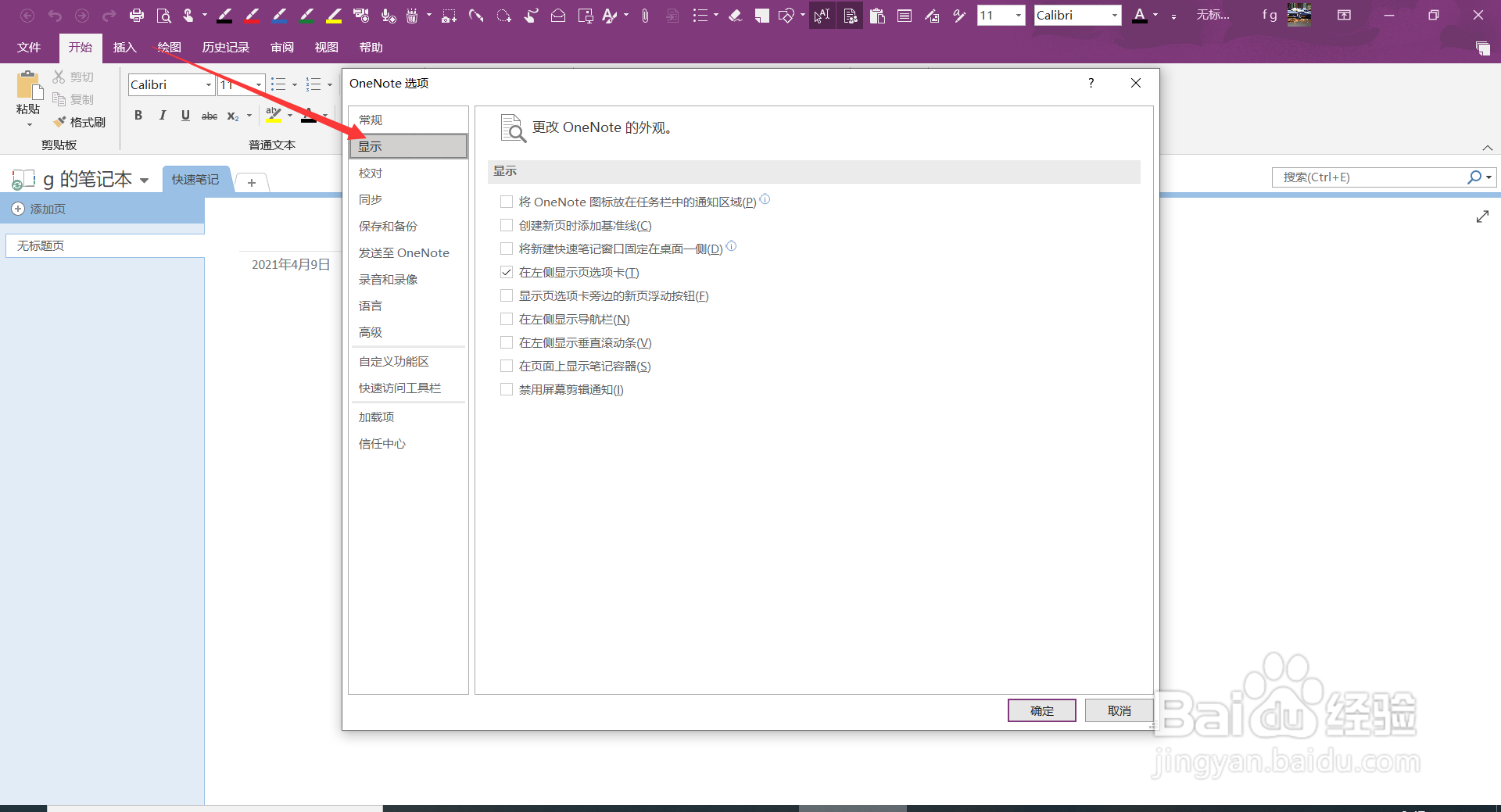Viewport: 1501px width, 812px height.
Task: Check 'OneNote 图标放在任务栏通知区域' option
Action: 507,202
